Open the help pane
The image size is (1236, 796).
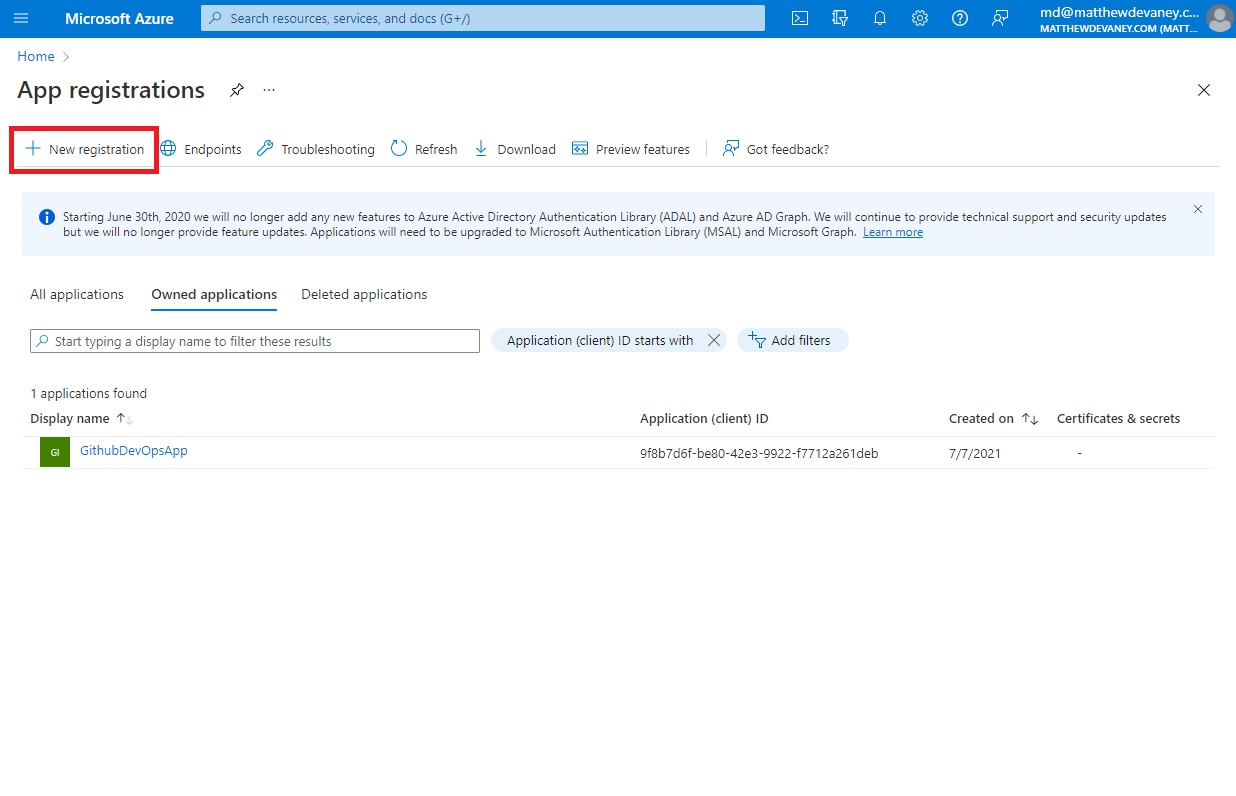pos(959,18)
